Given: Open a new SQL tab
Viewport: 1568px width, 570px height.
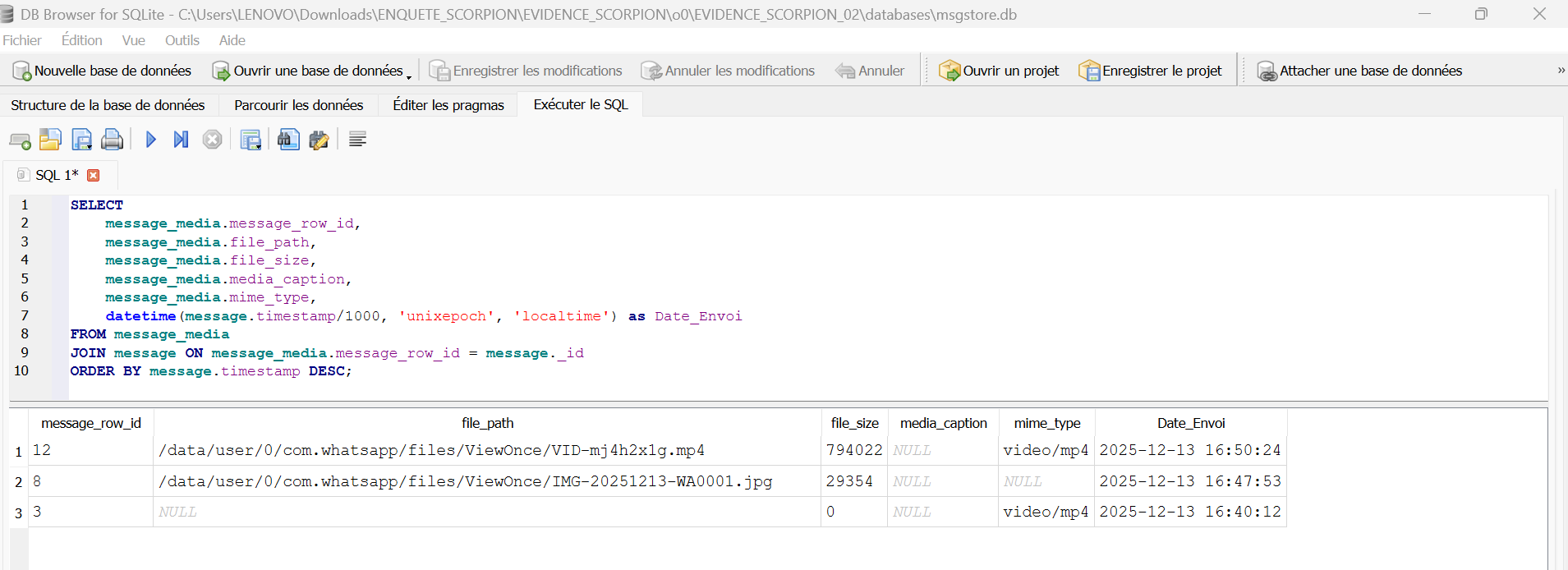Looking at the screenshot, I should pos(20,140).
